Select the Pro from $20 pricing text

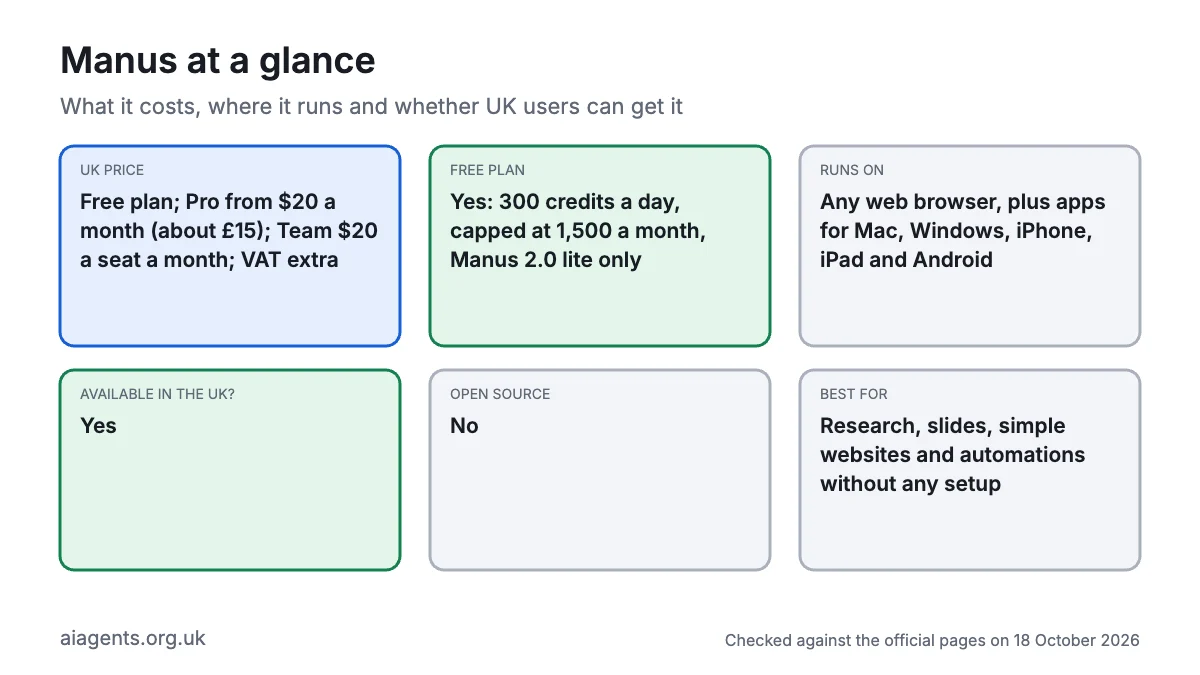229,231
